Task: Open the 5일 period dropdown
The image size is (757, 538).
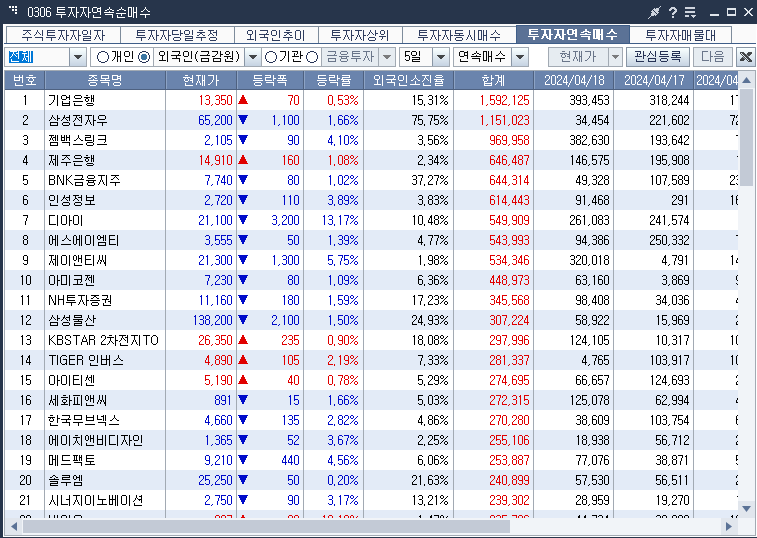Action: coord(441,57)
